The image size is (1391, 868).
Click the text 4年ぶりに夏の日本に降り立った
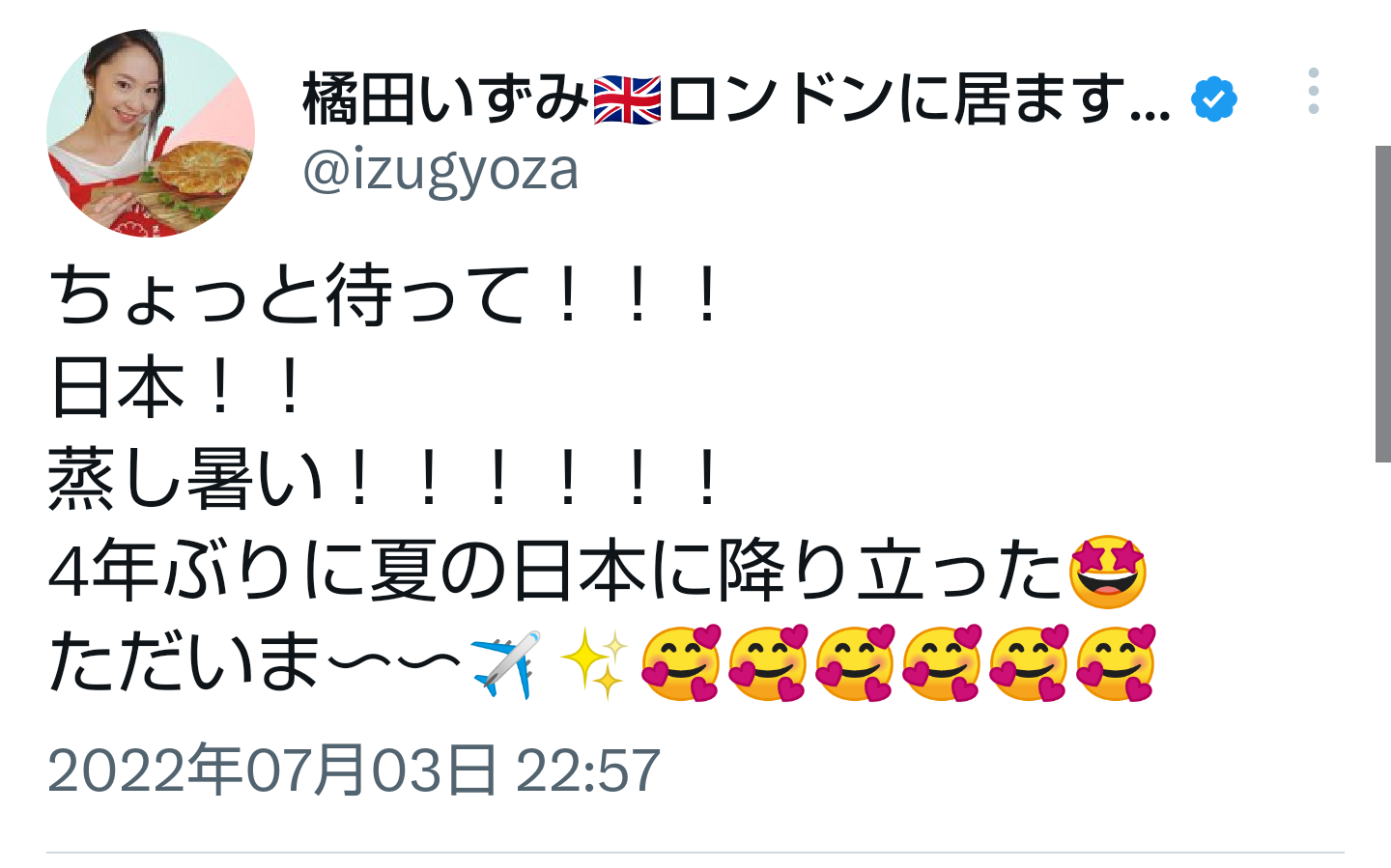pos(555,571)
